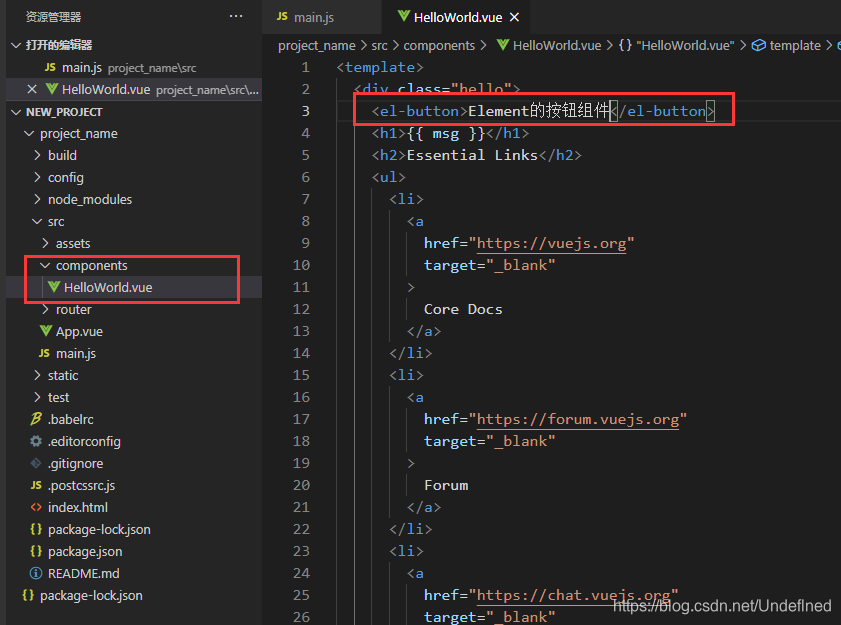Open the .editorconfig file

(134, 442)
